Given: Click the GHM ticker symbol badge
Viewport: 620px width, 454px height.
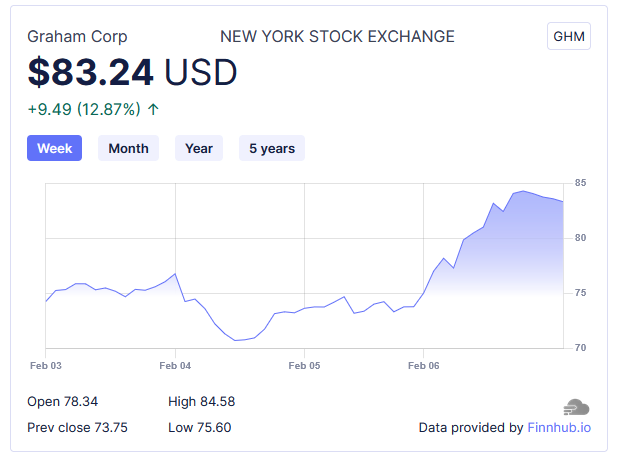Looking at the screenshot, I should 570,36.
